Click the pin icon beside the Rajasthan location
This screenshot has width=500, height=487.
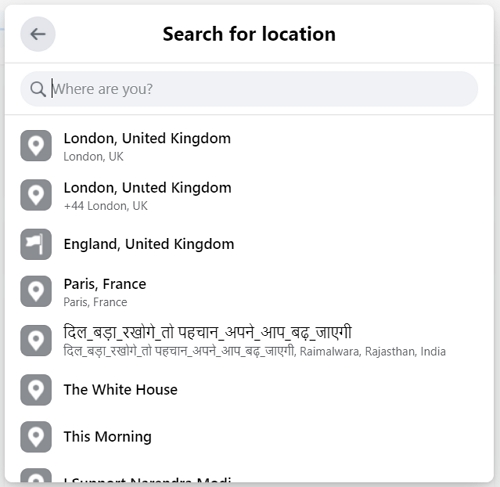coord(36,340)
